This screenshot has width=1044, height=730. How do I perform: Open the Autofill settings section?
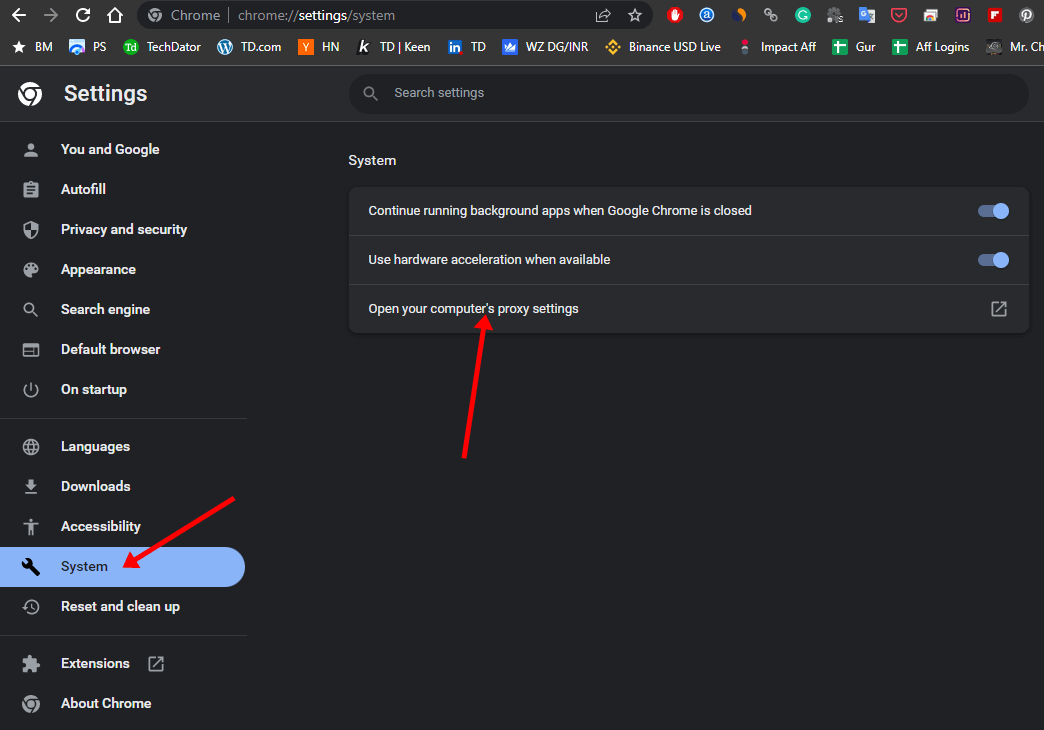[123, 189]
